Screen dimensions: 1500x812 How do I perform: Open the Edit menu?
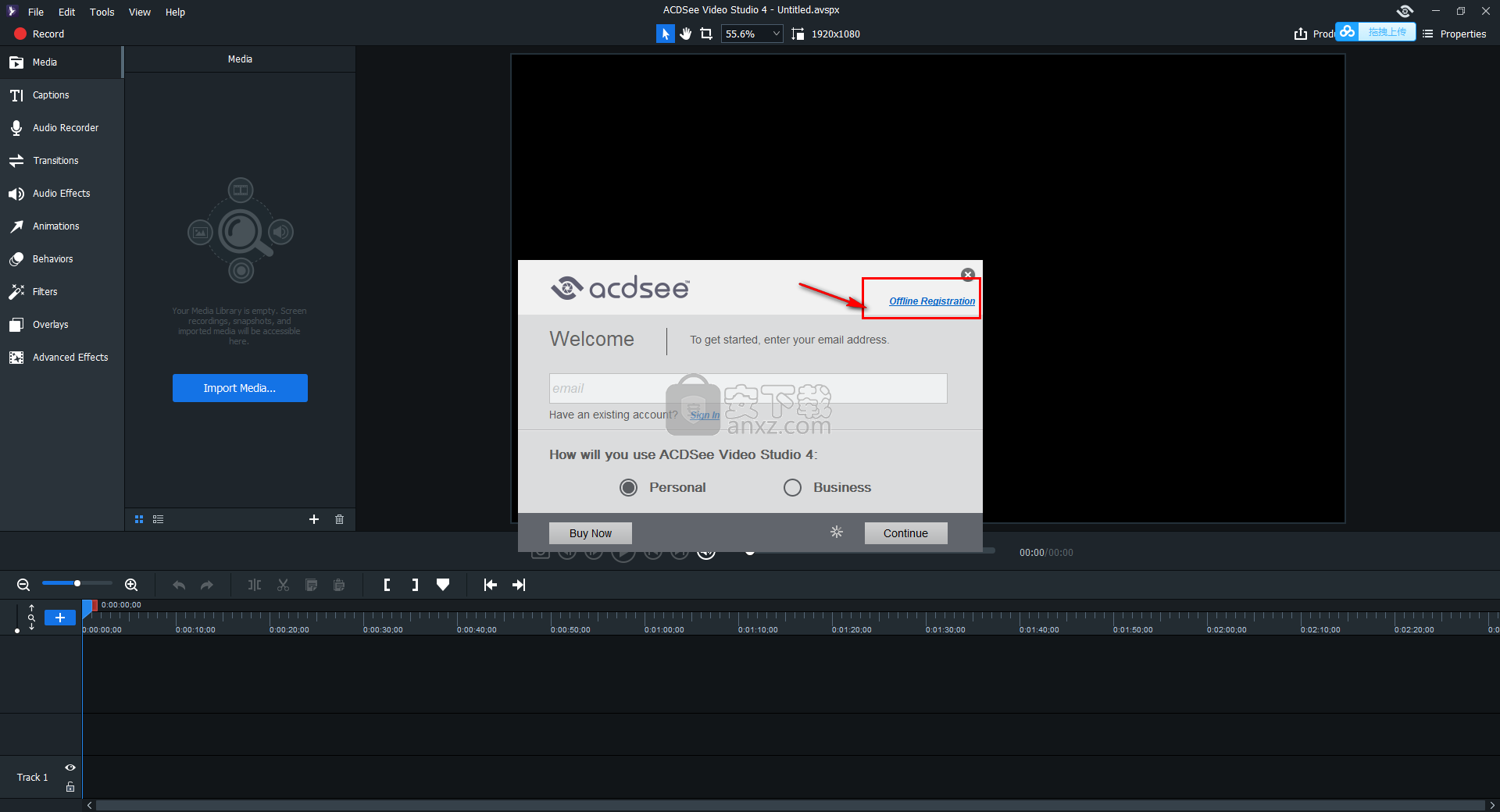[67, 12]
